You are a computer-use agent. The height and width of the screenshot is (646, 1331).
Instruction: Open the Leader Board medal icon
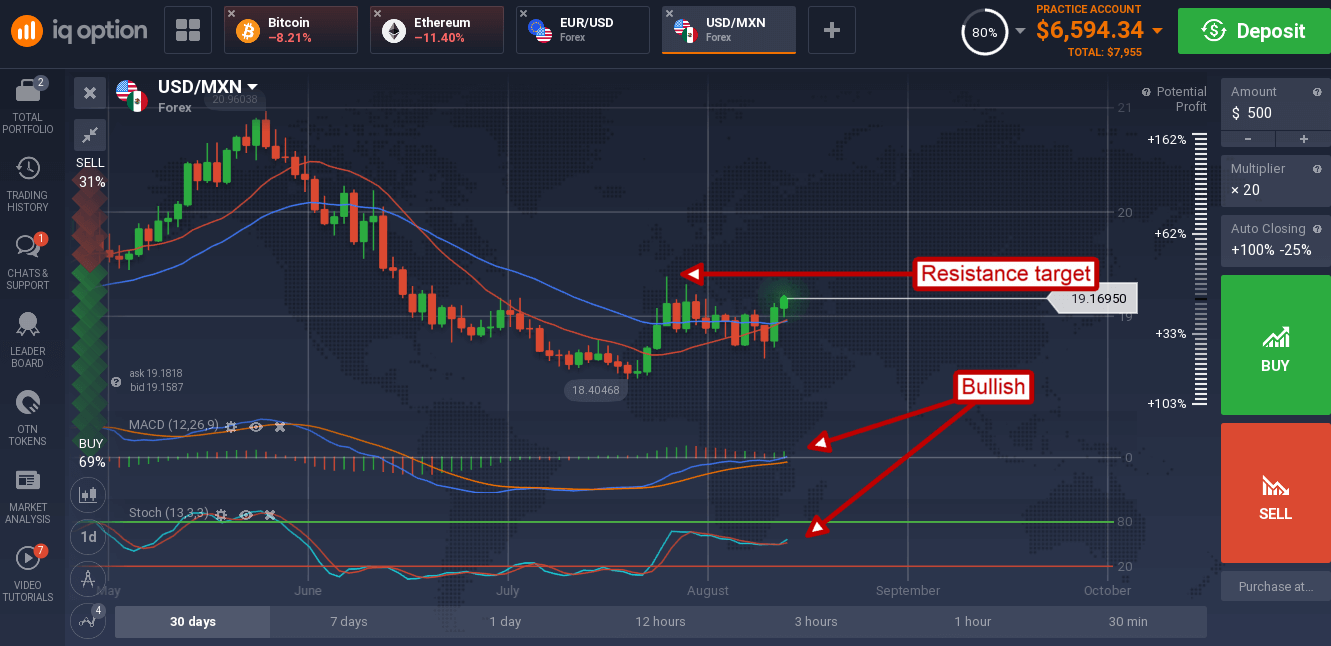(27, 324)
